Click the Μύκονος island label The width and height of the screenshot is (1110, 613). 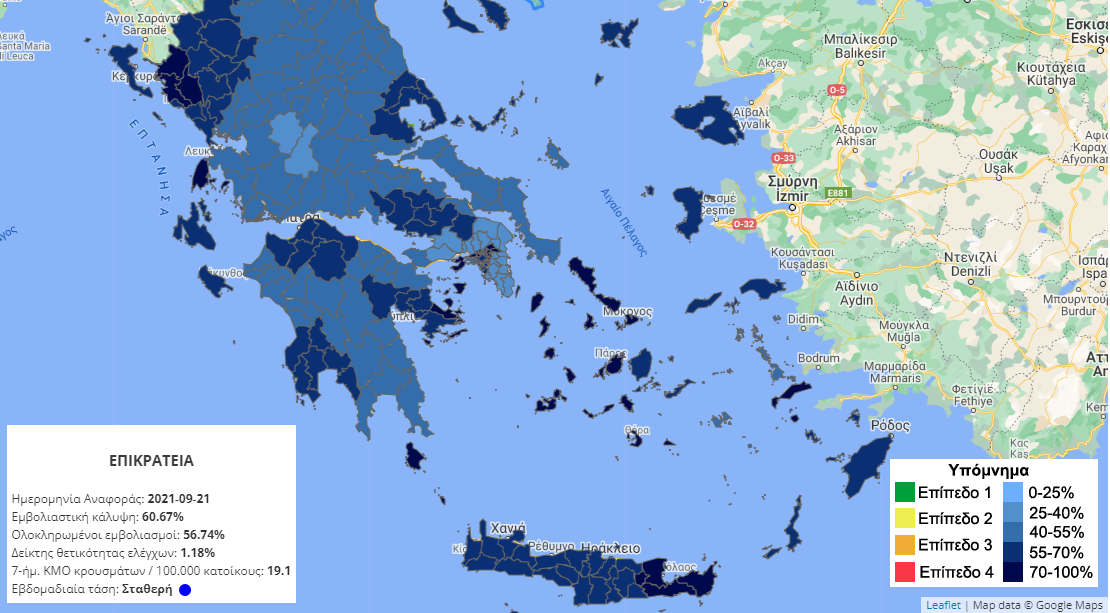click(627, 311)
